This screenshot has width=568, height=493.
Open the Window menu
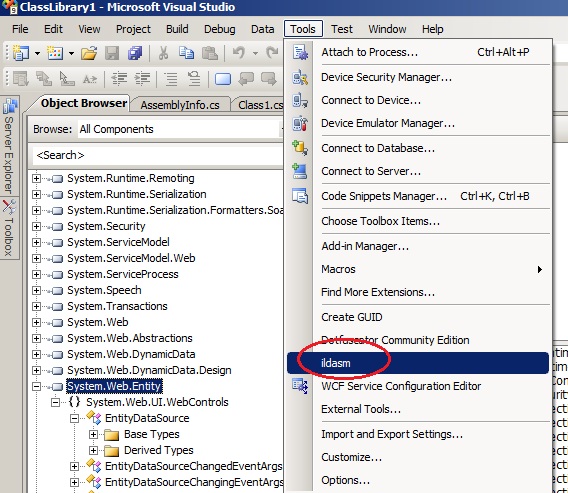[387, 29]
